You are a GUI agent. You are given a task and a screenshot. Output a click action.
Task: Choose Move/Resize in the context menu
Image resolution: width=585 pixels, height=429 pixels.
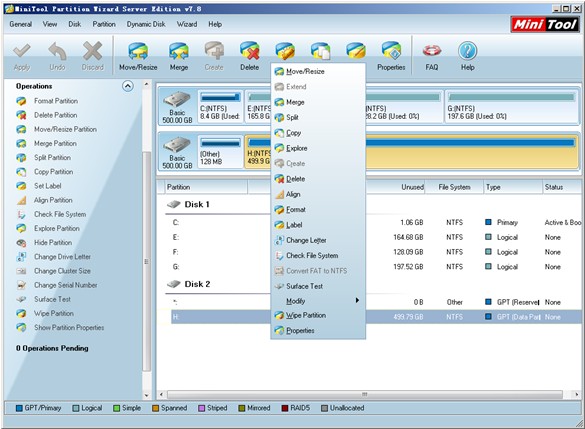(x=318, y=72)
